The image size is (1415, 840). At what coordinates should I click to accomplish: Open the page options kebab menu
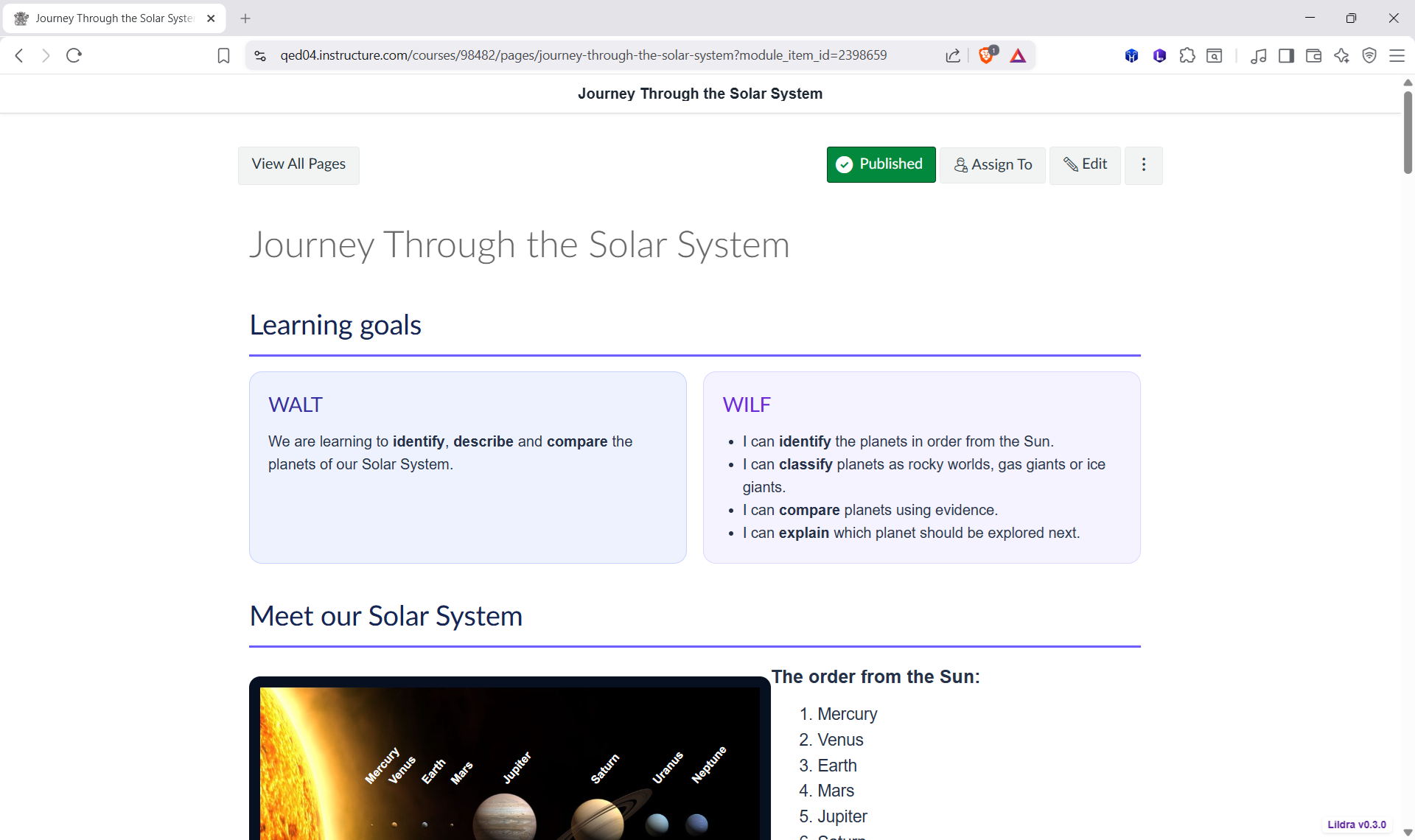pos(1144,165)
